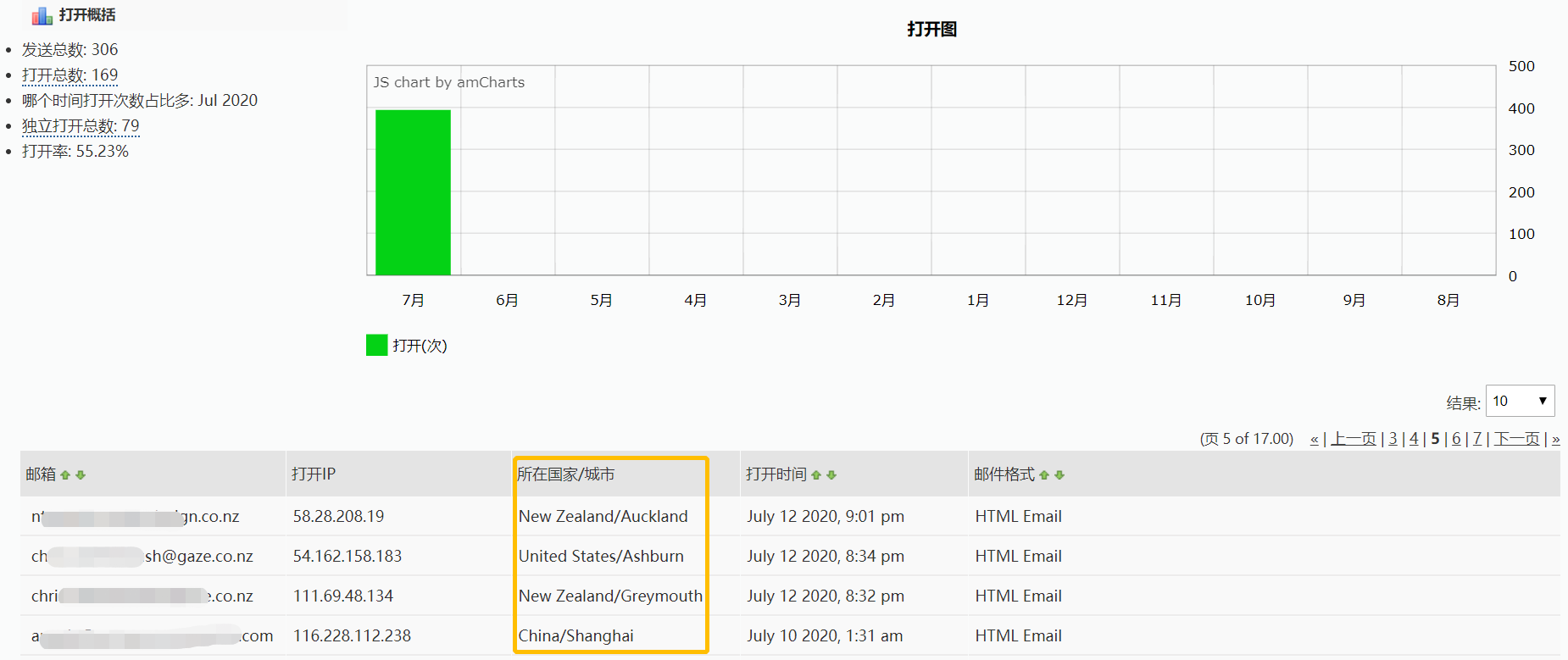Click the 邮箱 column header

tap(41, 474)
